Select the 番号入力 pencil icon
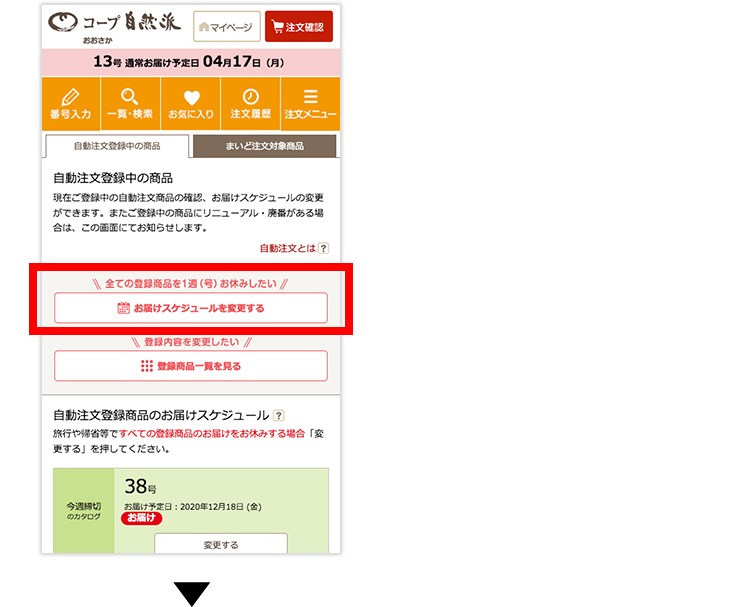The height and width of the screenshot is (607, 750). [70, 104]
